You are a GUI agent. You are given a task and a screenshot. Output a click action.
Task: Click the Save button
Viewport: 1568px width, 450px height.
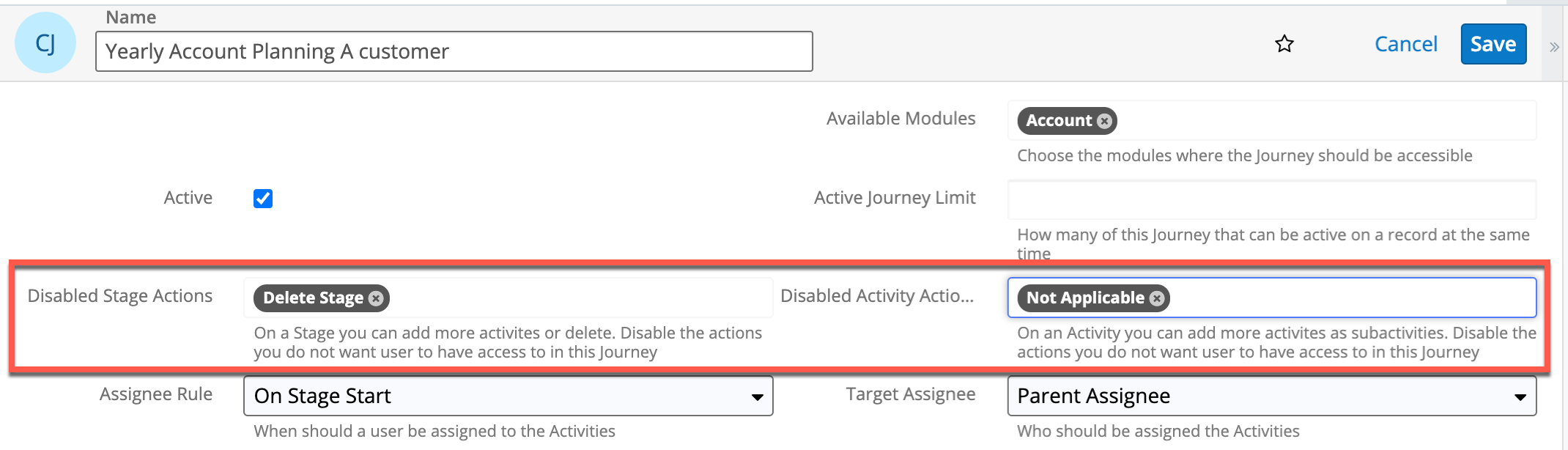[1493, 43]
